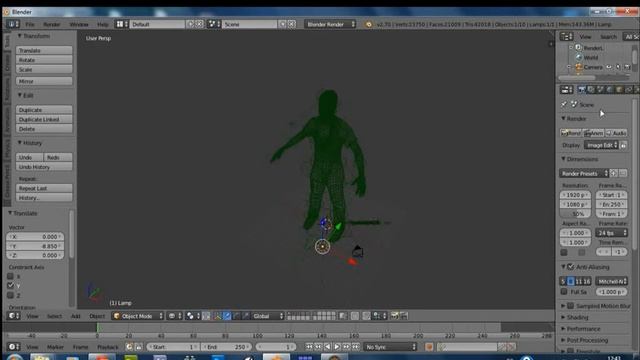Click the outliner editor type icon
The image size is (640, 360).
coord(566,37)
